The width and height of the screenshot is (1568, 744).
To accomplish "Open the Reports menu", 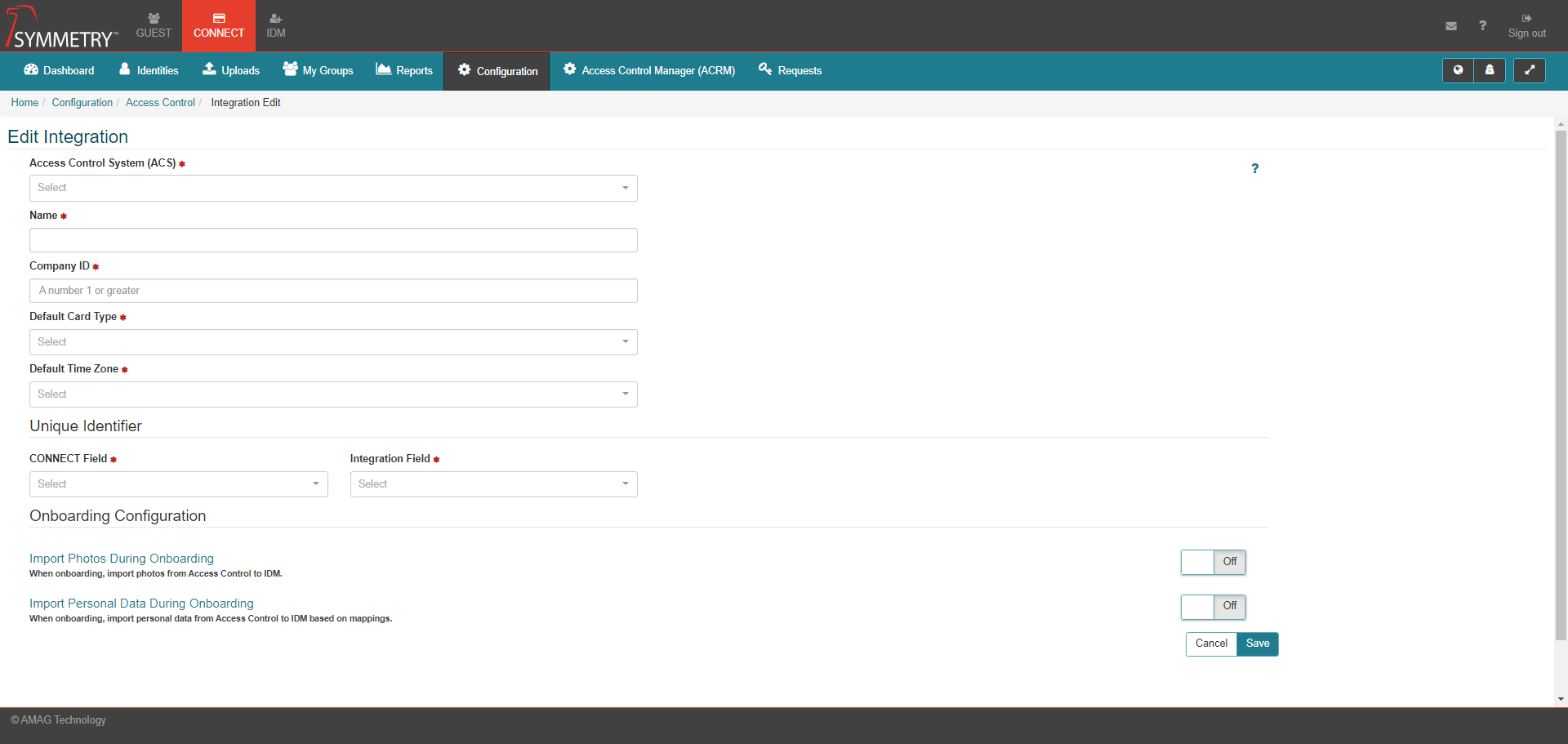I will pos(404,70).
